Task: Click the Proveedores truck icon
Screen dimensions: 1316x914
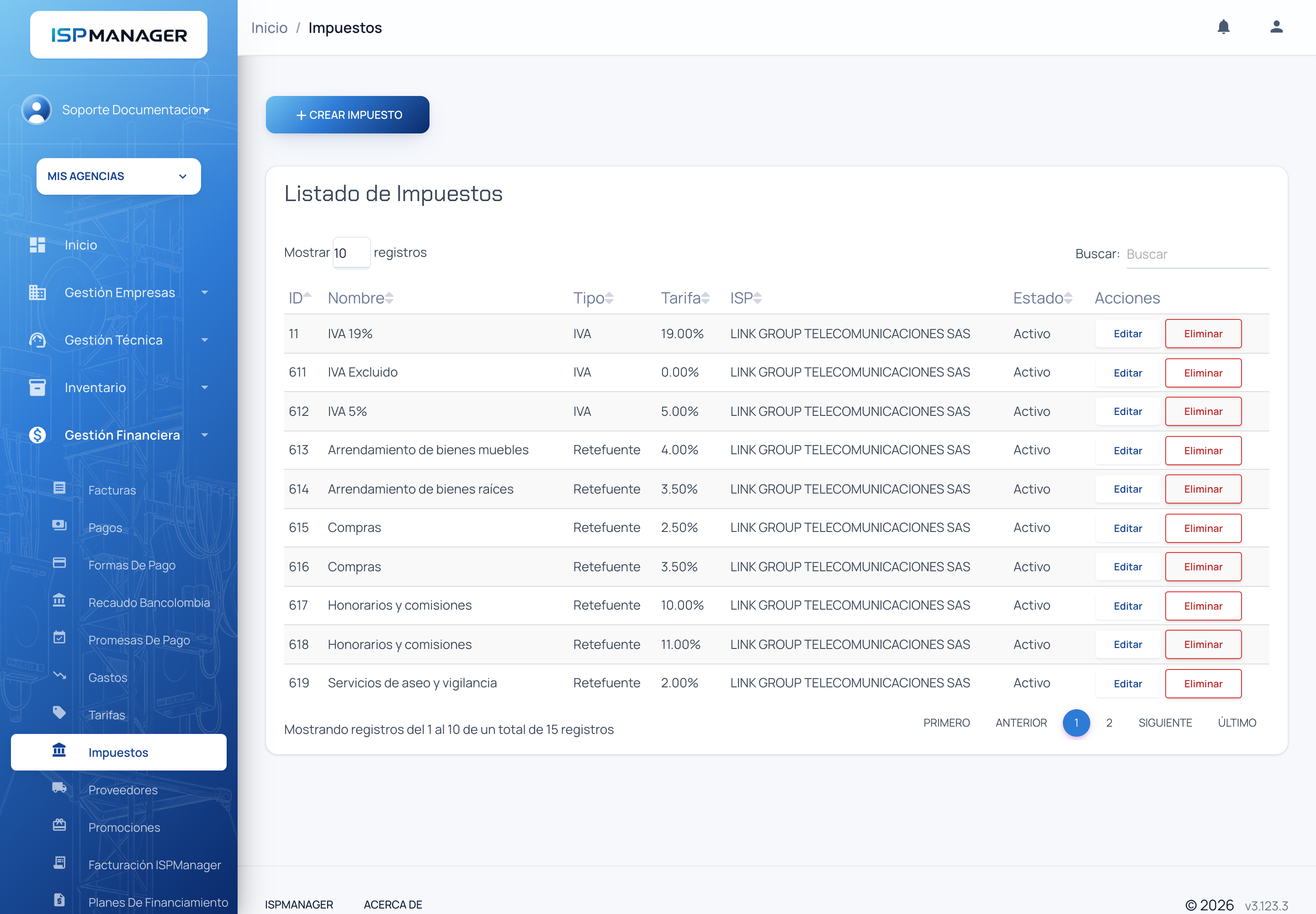Action: tap(59, 788)
